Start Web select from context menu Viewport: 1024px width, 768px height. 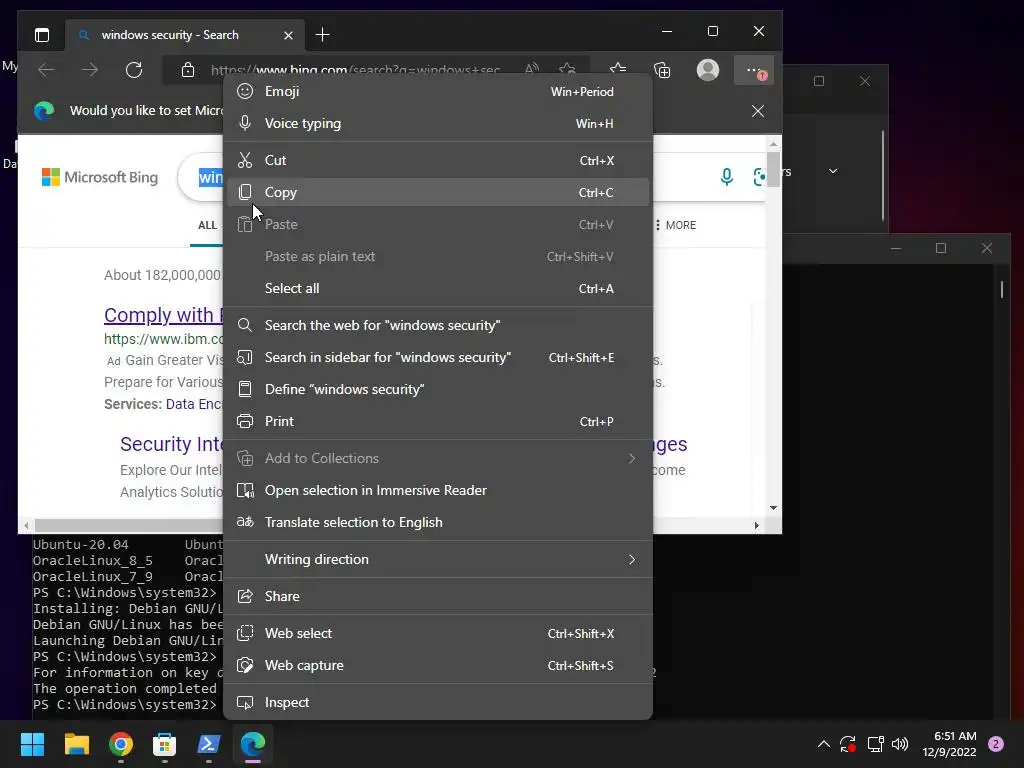(x=438, y=633)
